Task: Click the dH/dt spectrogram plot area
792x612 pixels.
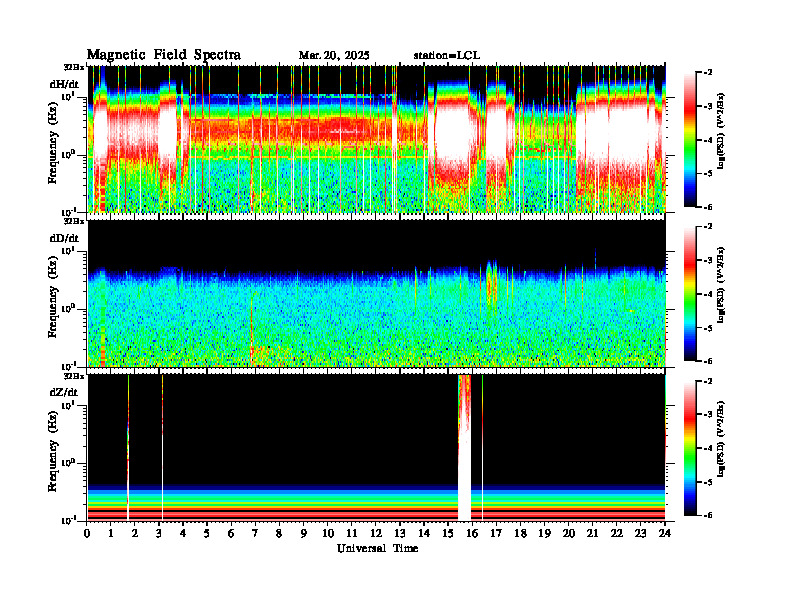Action: (376, 139)
